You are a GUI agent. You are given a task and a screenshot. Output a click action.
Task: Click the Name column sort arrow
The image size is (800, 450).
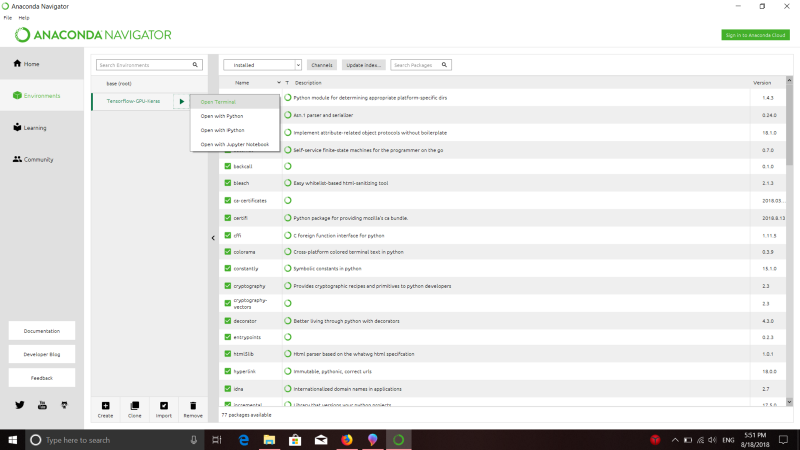pyautogui.click(x=279, y=83)
